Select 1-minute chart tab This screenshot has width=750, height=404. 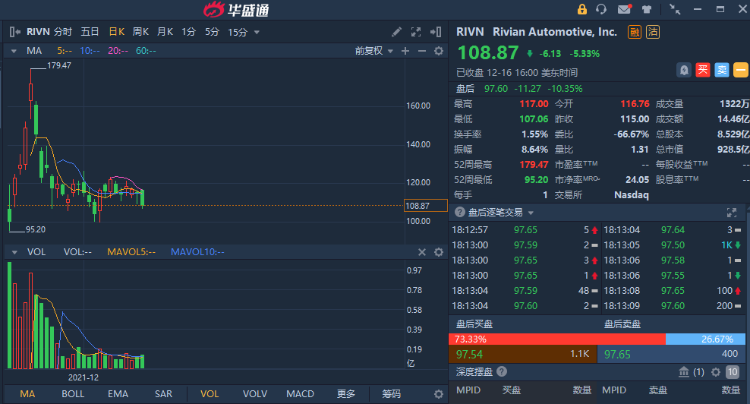click(x=188, y=32)
